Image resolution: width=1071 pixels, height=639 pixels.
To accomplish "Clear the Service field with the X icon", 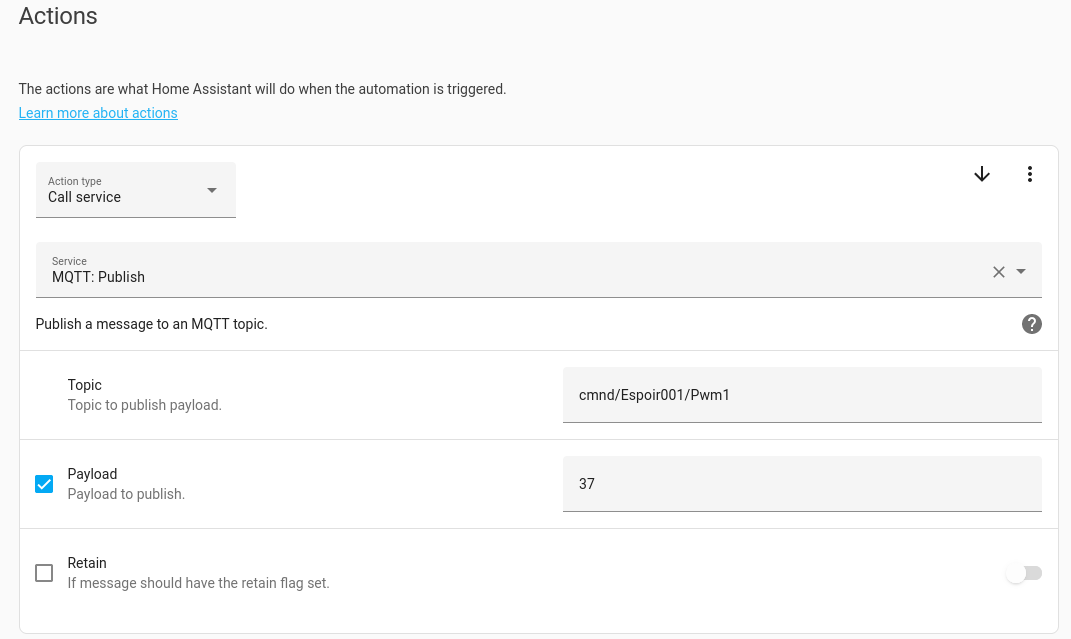I will (998, 271).
